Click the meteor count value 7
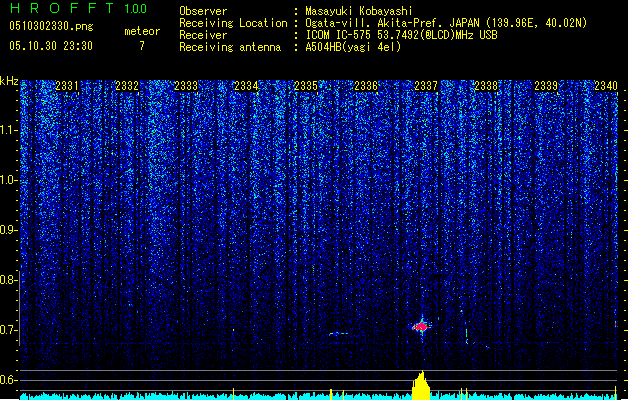This screenshot has height=400, width=629. 142,46
